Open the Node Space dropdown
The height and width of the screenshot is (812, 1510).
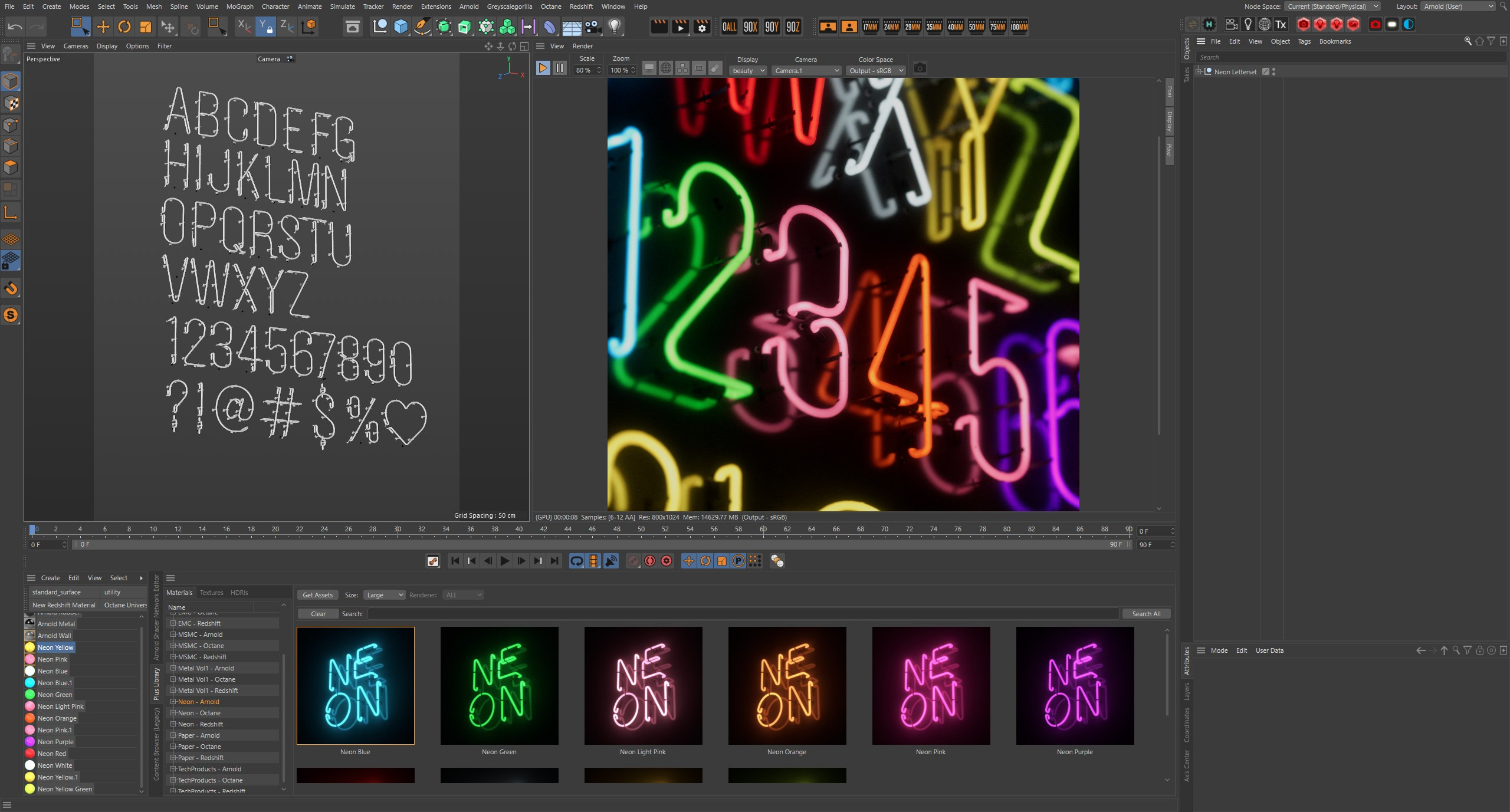(1332, 6)
